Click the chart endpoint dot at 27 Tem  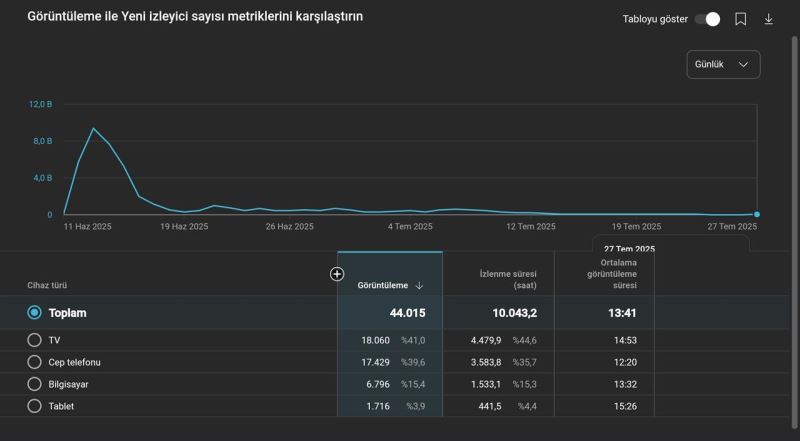(757, 214)
